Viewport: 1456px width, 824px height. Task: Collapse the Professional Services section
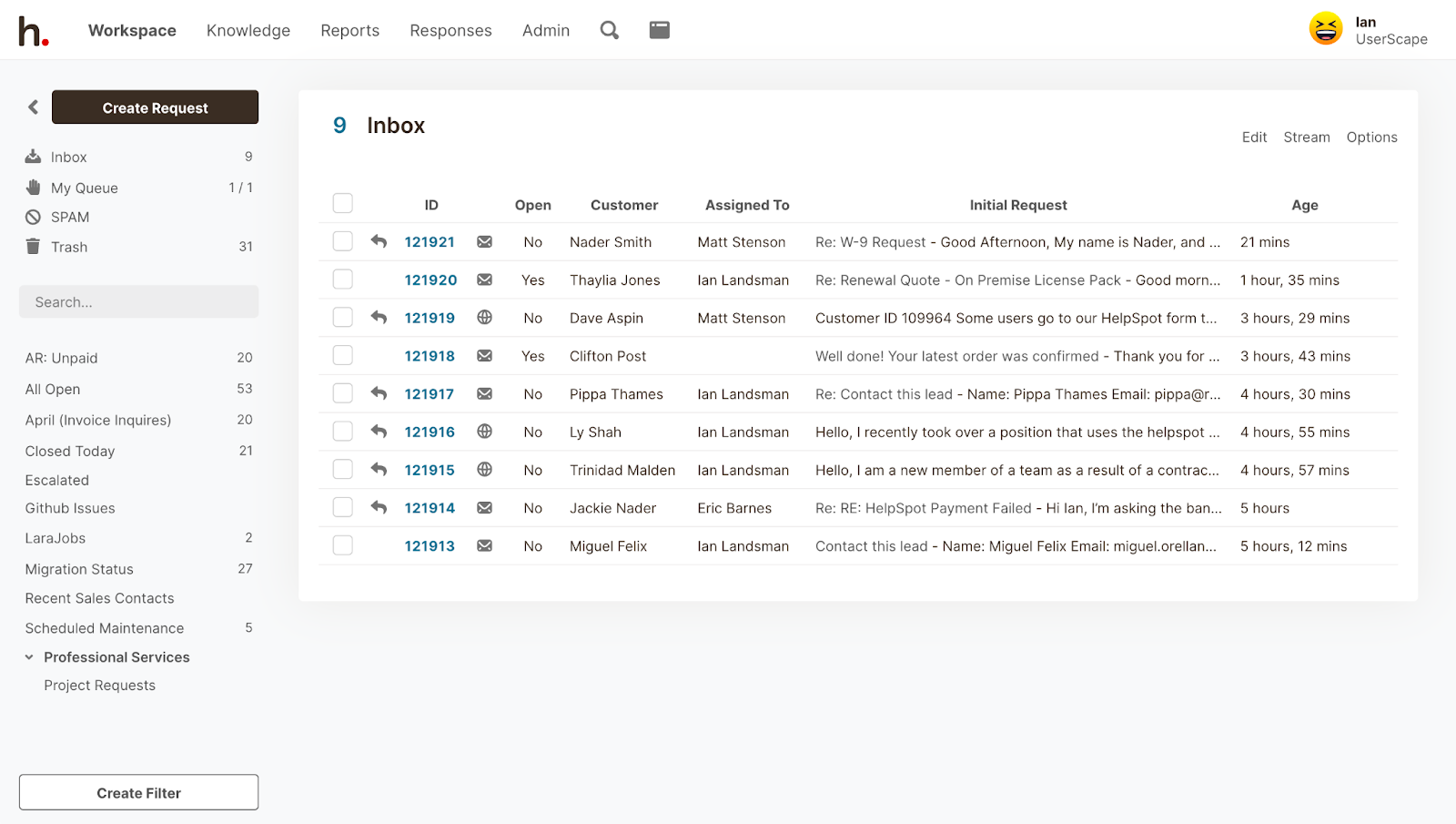(x=28, y=656)
